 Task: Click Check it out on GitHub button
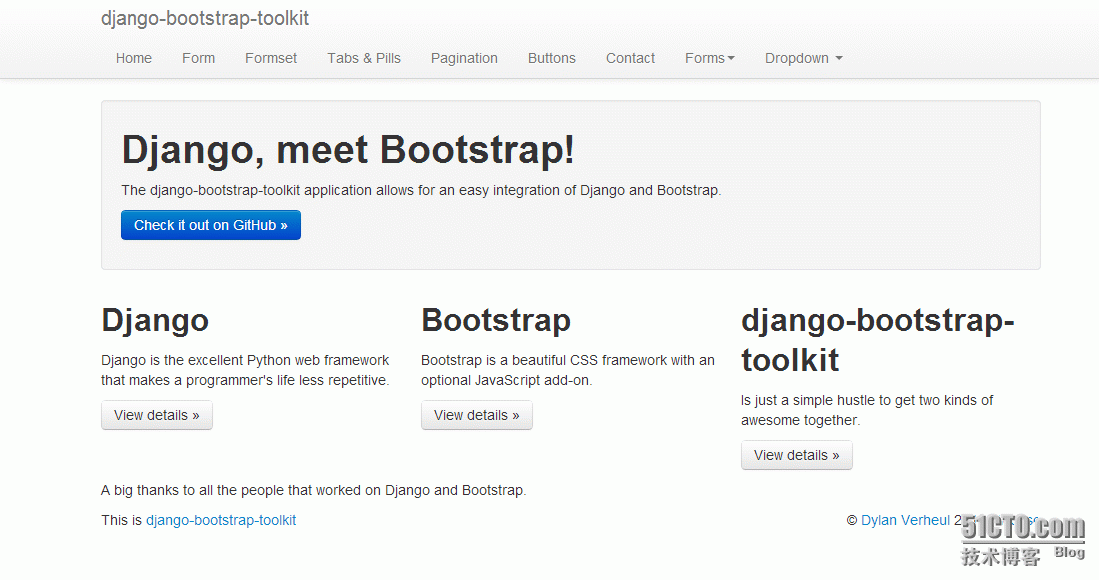(211, 225)
